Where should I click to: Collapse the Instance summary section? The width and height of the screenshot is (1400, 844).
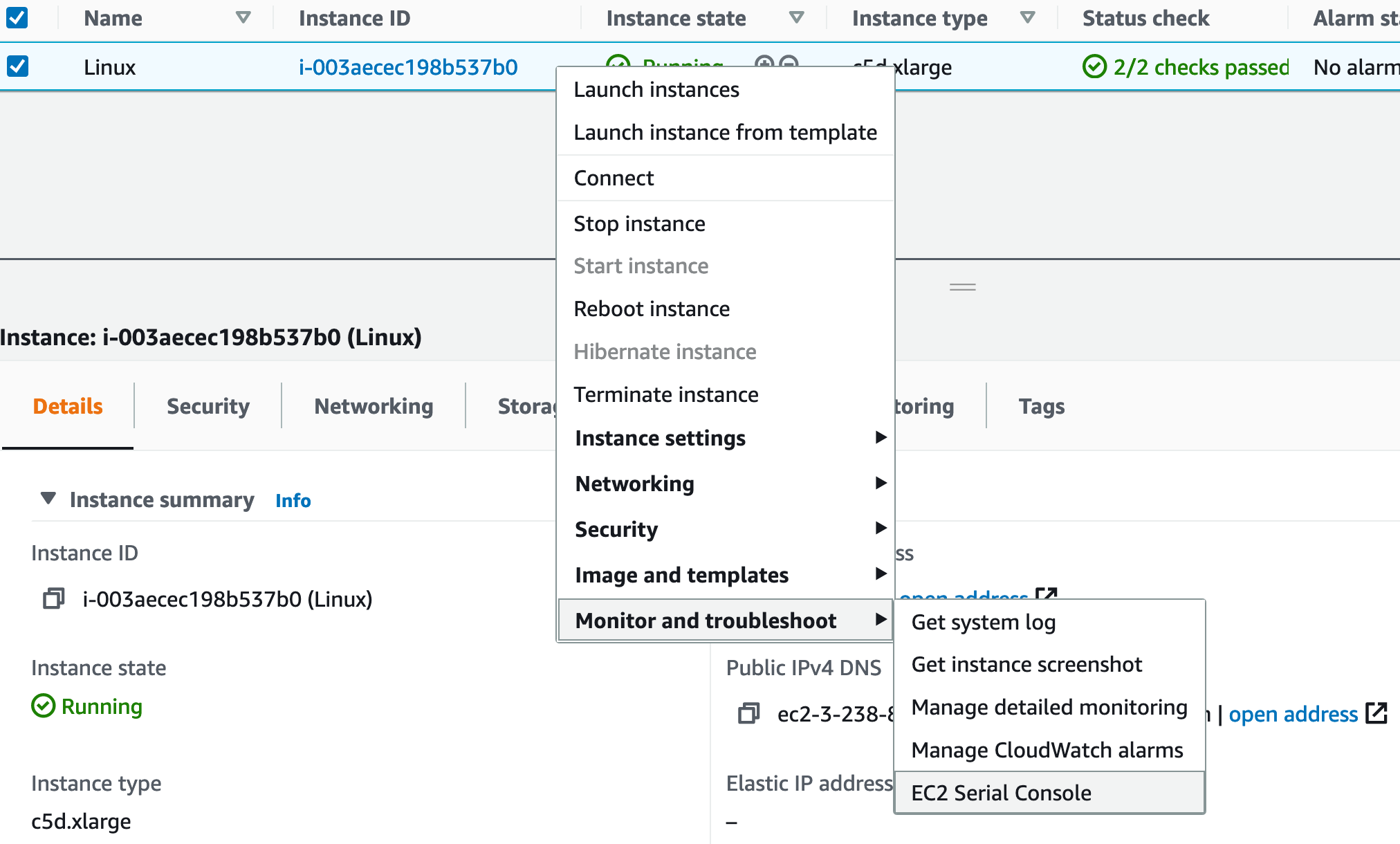tap(48, 499)
